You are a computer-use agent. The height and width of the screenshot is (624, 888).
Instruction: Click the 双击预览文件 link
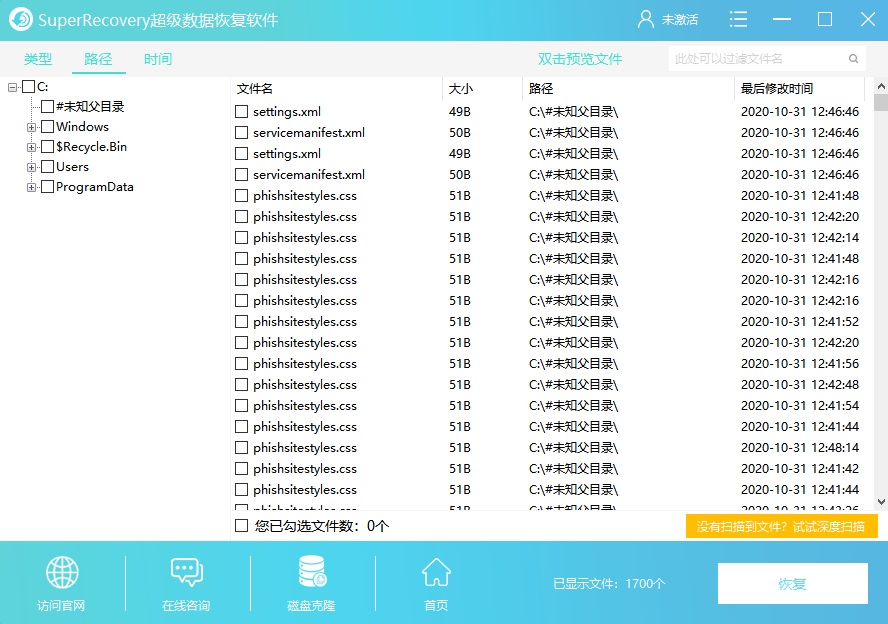point(580,59)
